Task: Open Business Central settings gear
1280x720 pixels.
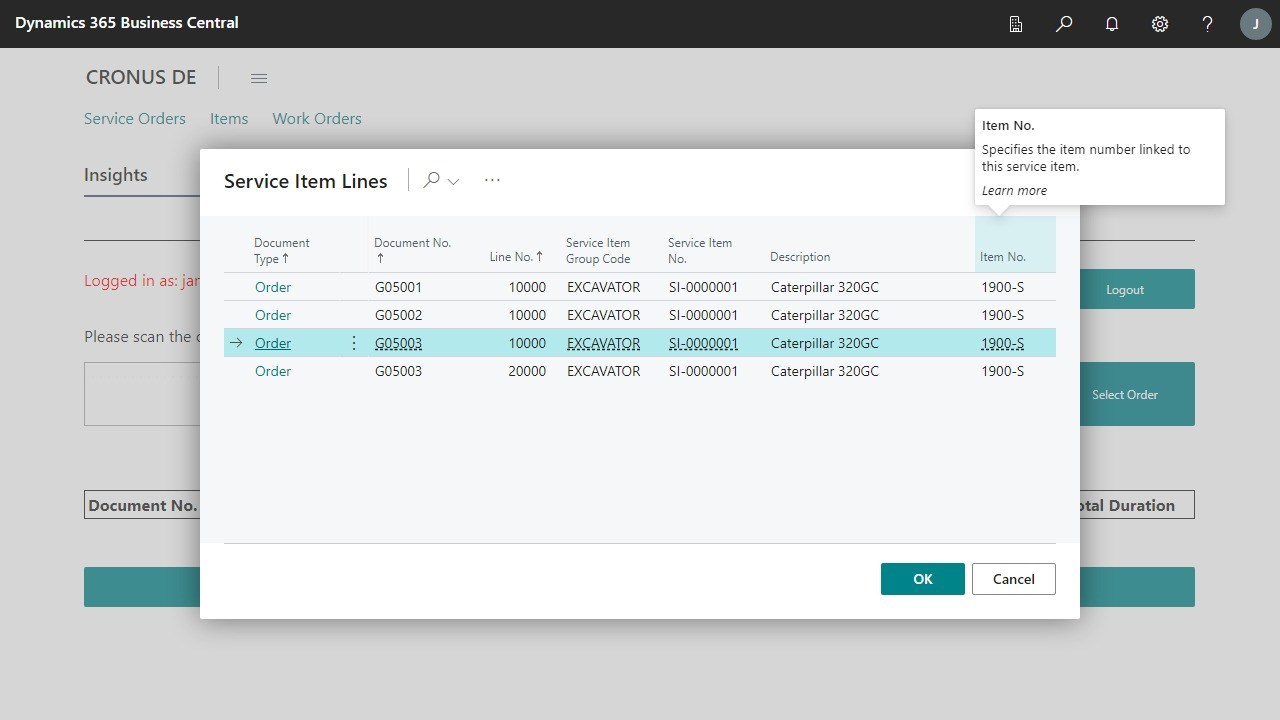Action: (1160, 23)
